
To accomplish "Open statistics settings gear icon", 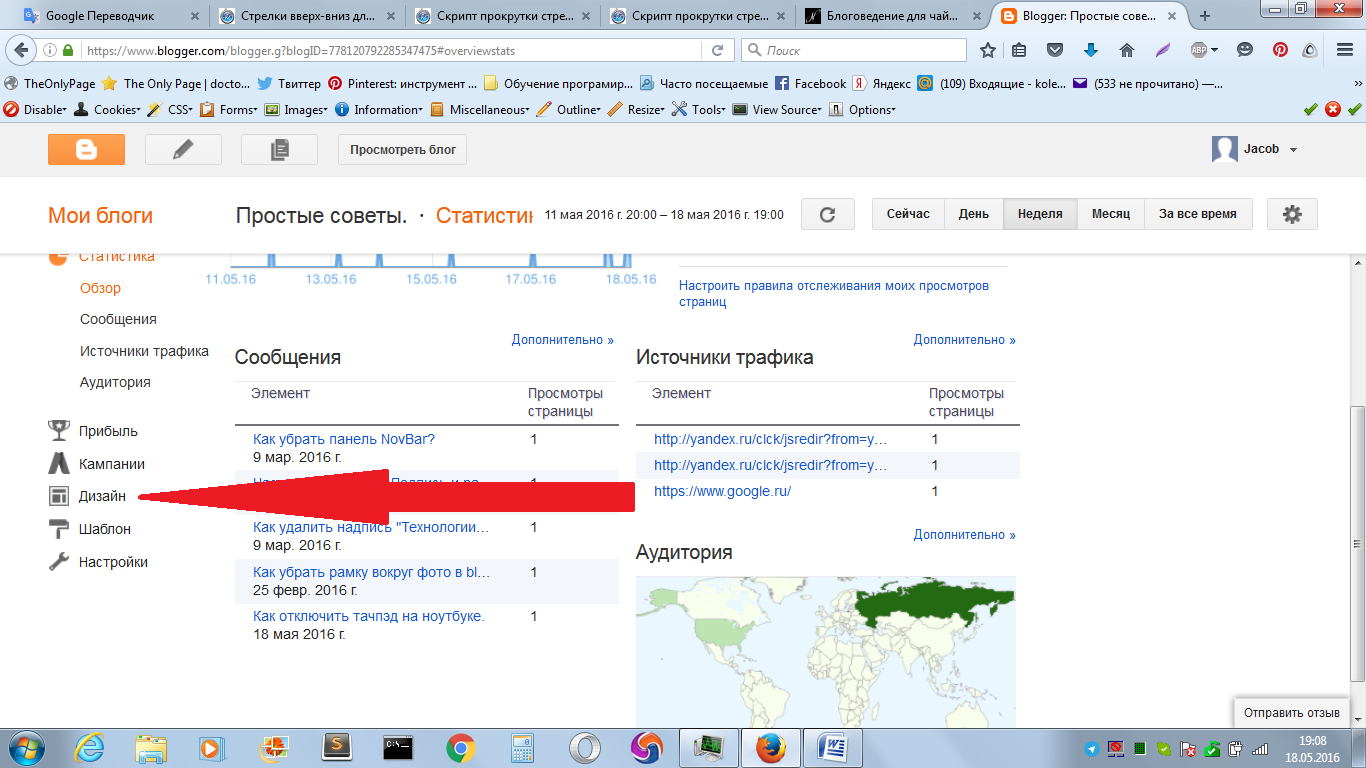I will pos(1292,214).
